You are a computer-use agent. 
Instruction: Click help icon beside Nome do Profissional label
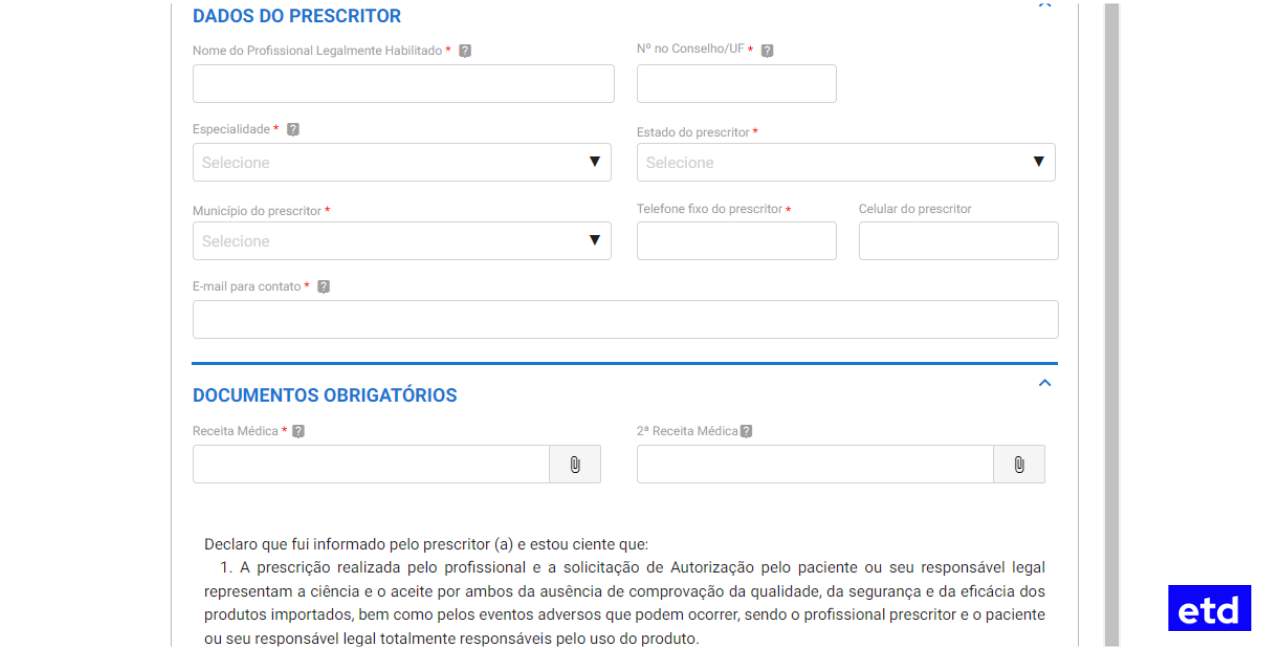pyautogui.click(x=465, y=51)
